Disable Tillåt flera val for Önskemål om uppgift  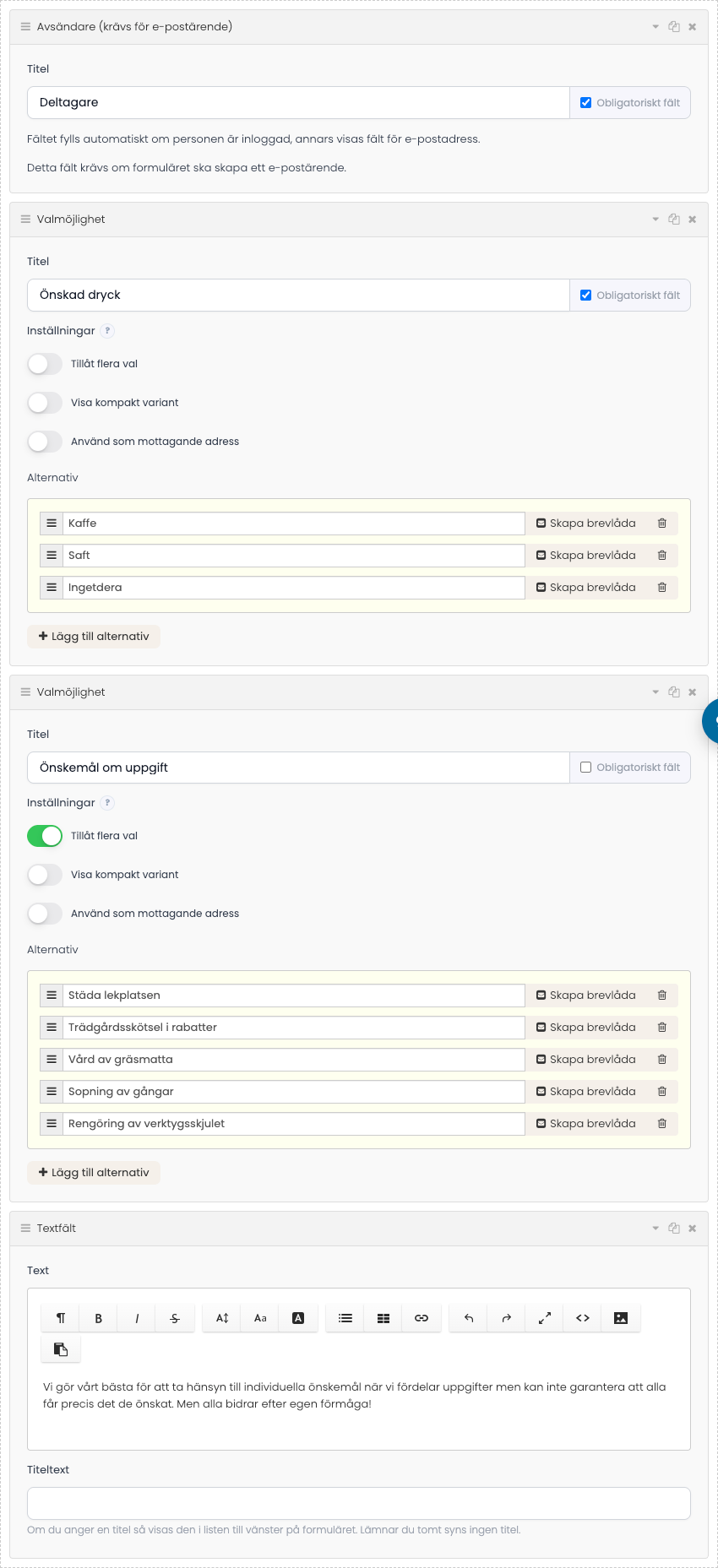[45, 836]
